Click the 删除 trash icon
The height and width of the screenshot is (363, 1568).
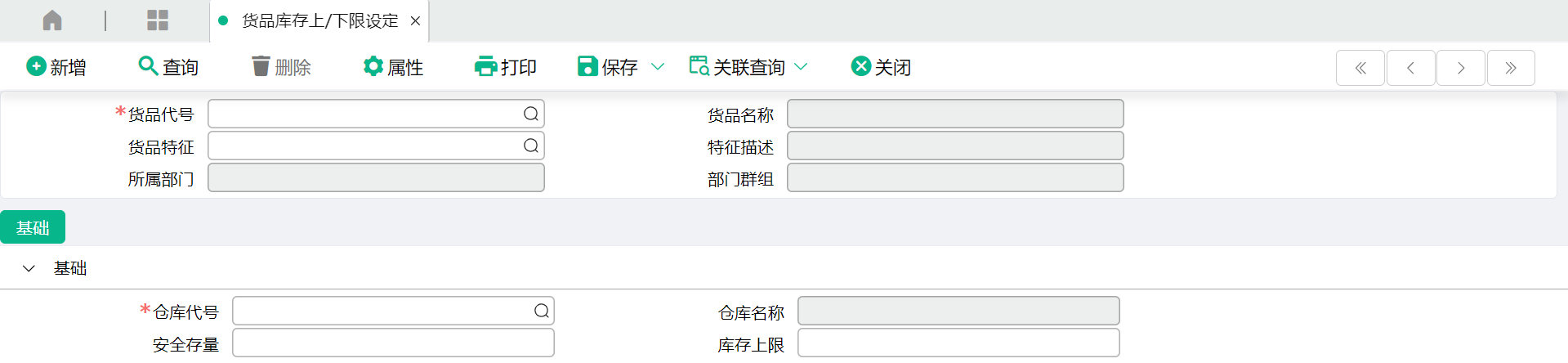(x=261, y=66)
